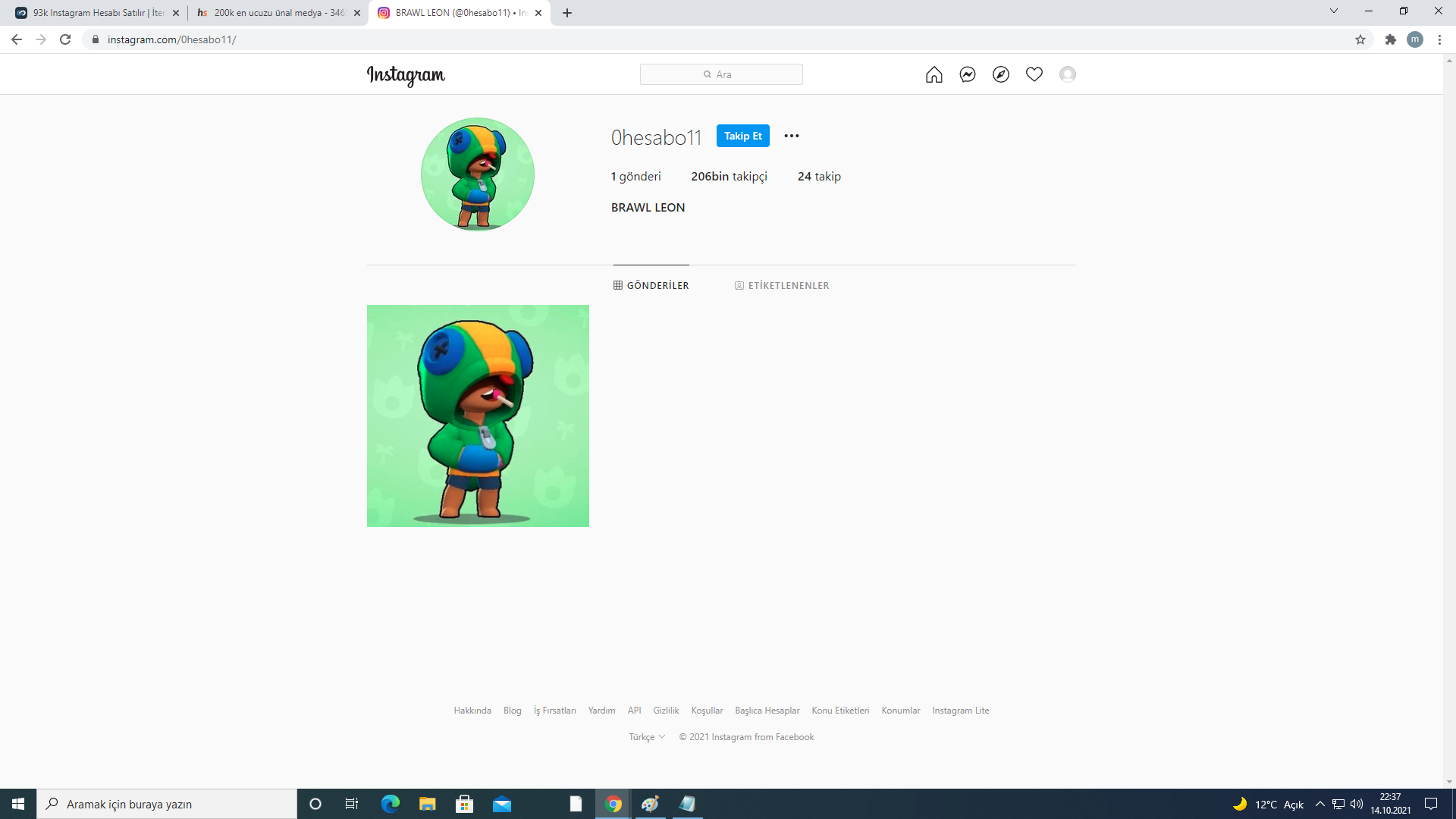View the 24 takip list

[x=819, y=176]
